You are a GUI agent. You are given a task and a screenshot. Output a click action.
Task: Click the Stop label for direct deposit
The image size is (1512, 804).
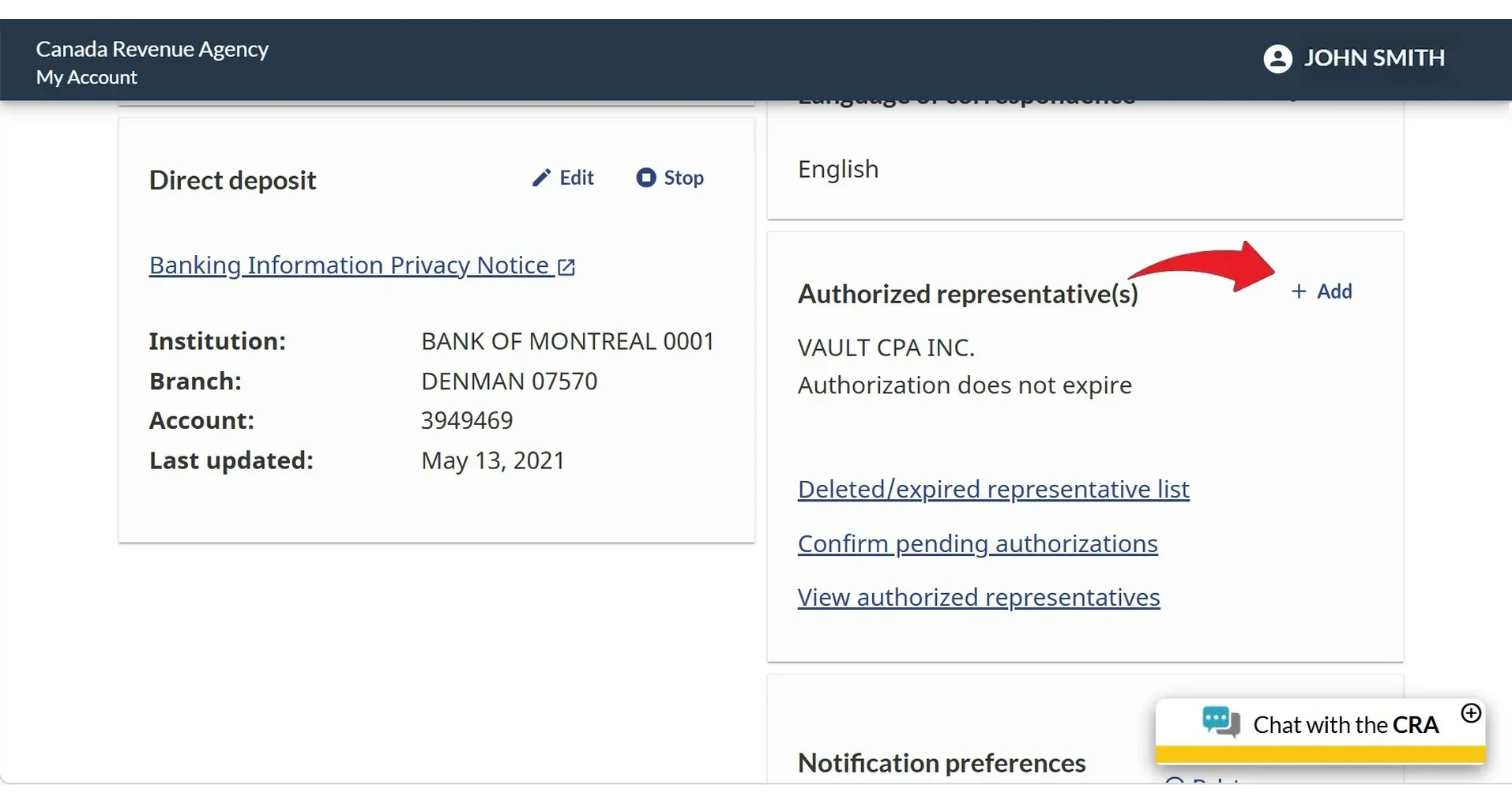coord(683,178)
